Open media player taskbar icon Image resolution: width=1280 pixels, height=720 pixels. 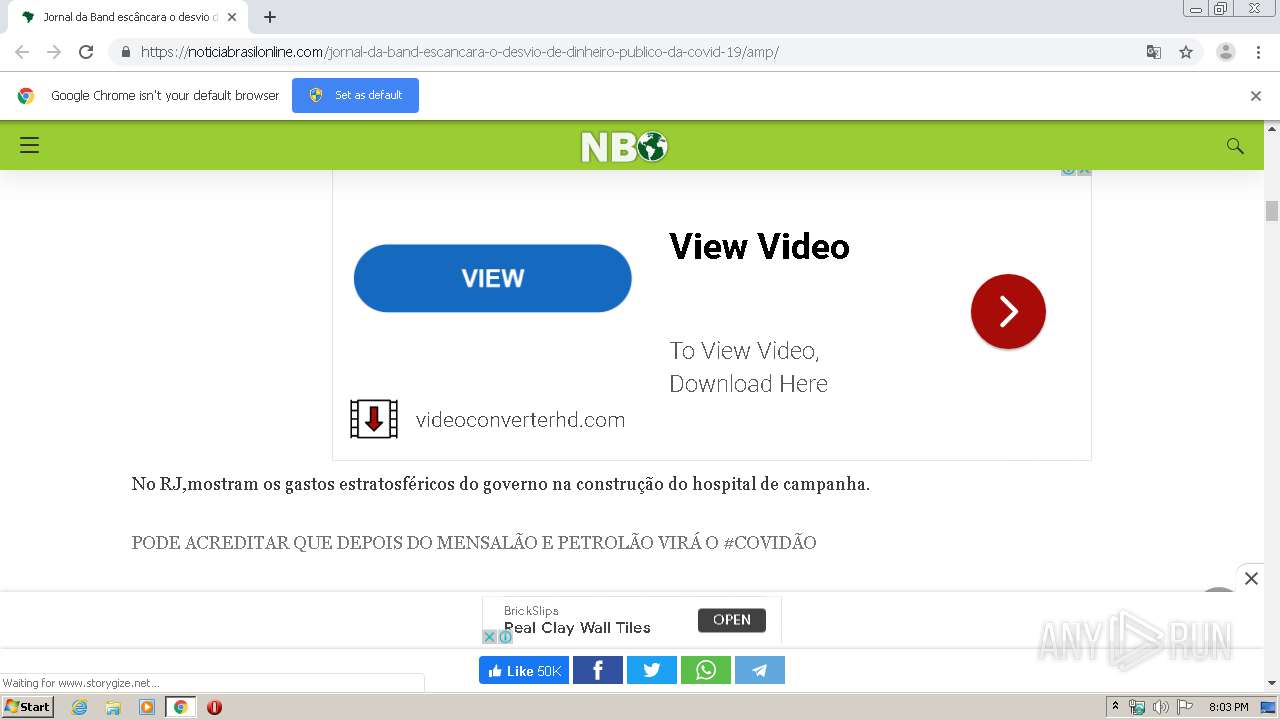click(147, 707)
